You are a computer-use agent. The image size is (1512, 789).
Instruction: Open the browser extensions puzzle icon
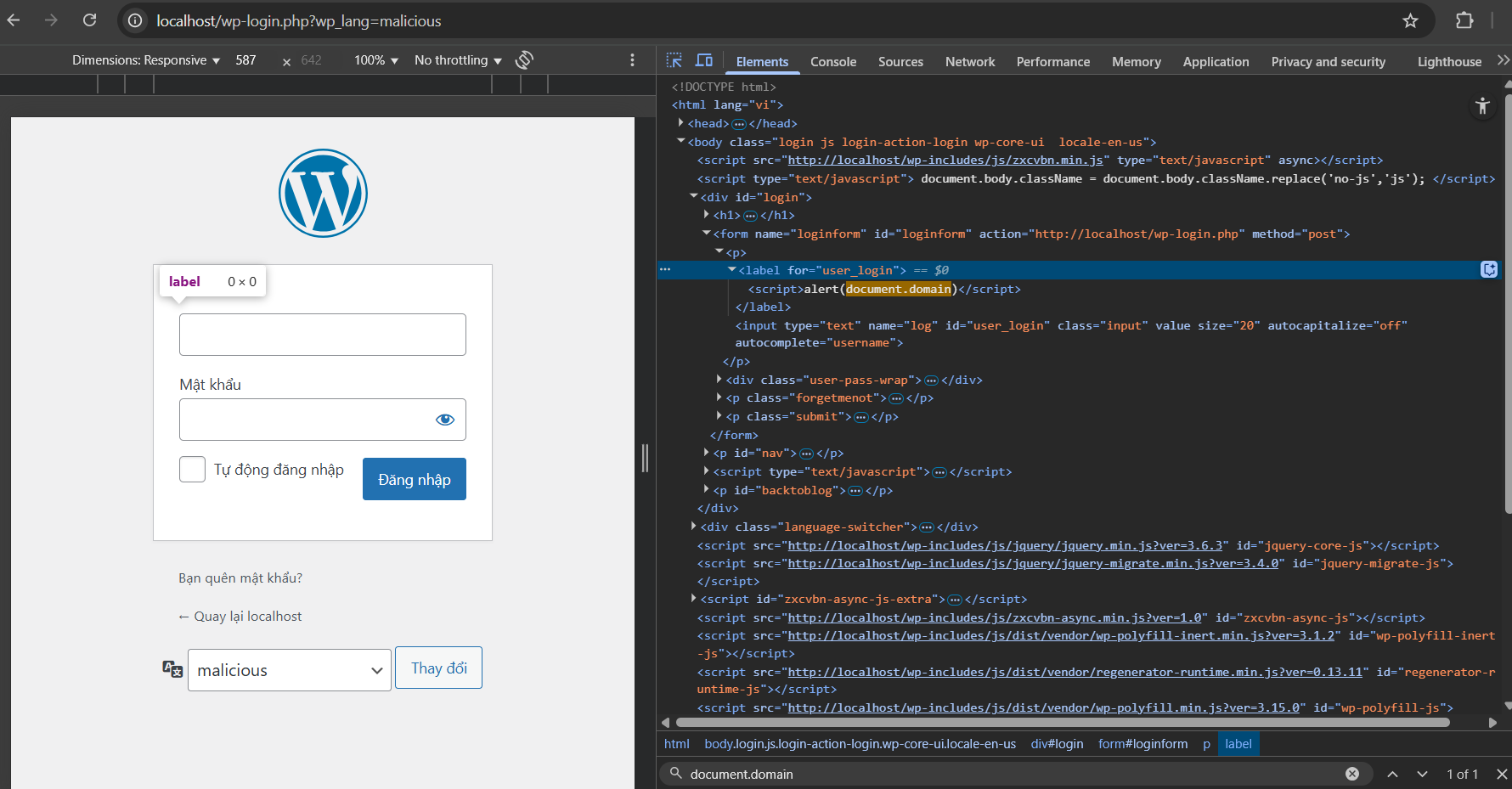[1464, 20]
